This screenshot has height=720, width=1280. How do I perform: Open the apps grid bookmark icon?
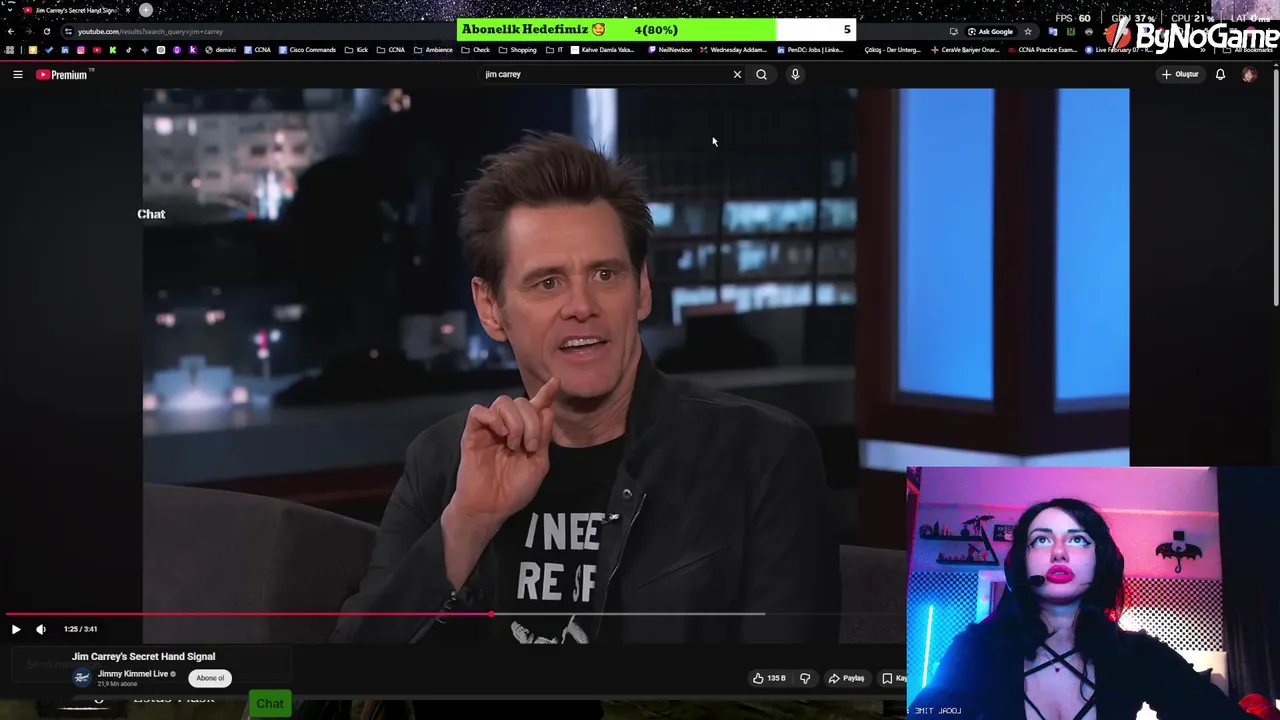tap(9, 50)
